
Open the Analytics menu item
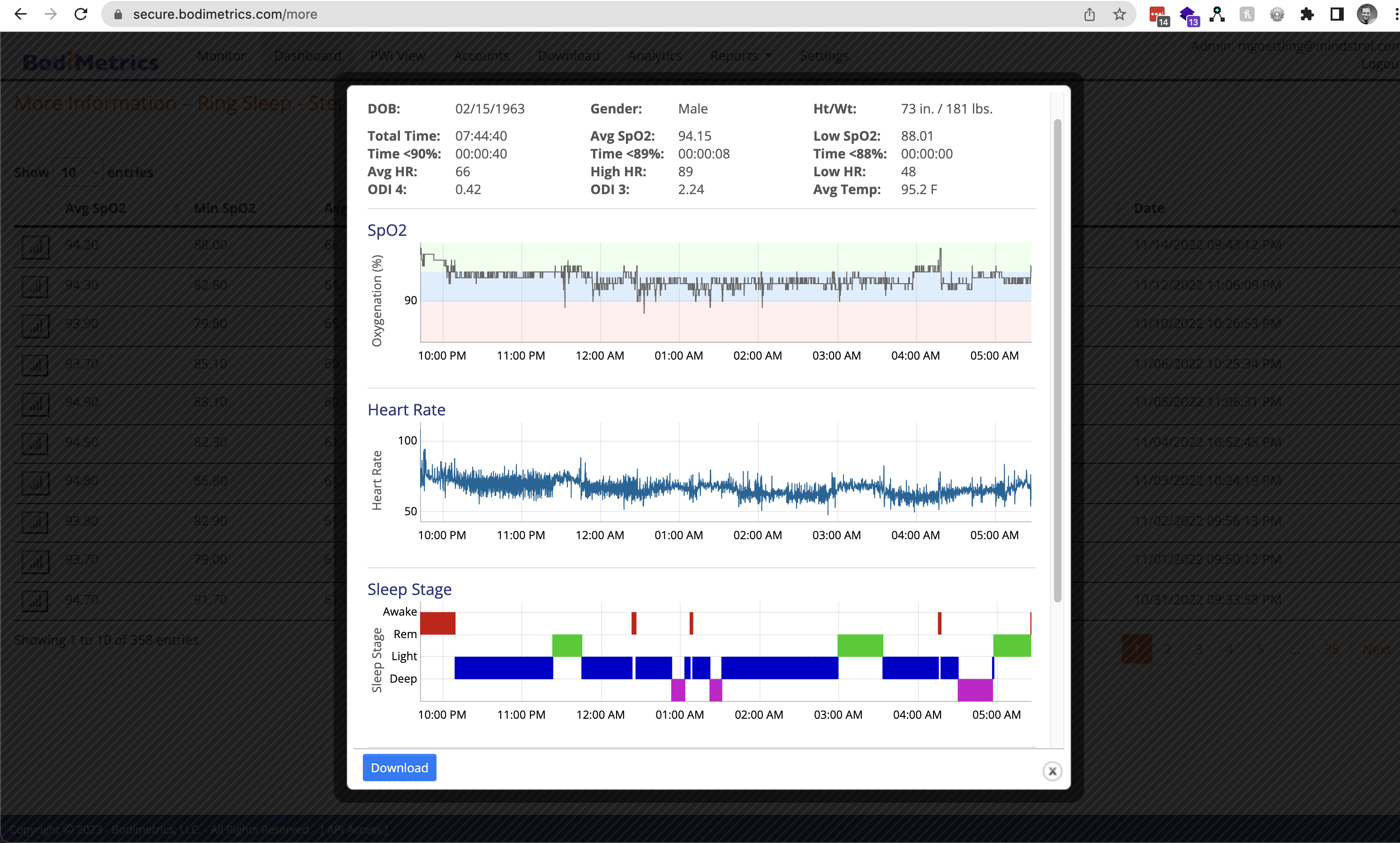(x=655, y=56)
